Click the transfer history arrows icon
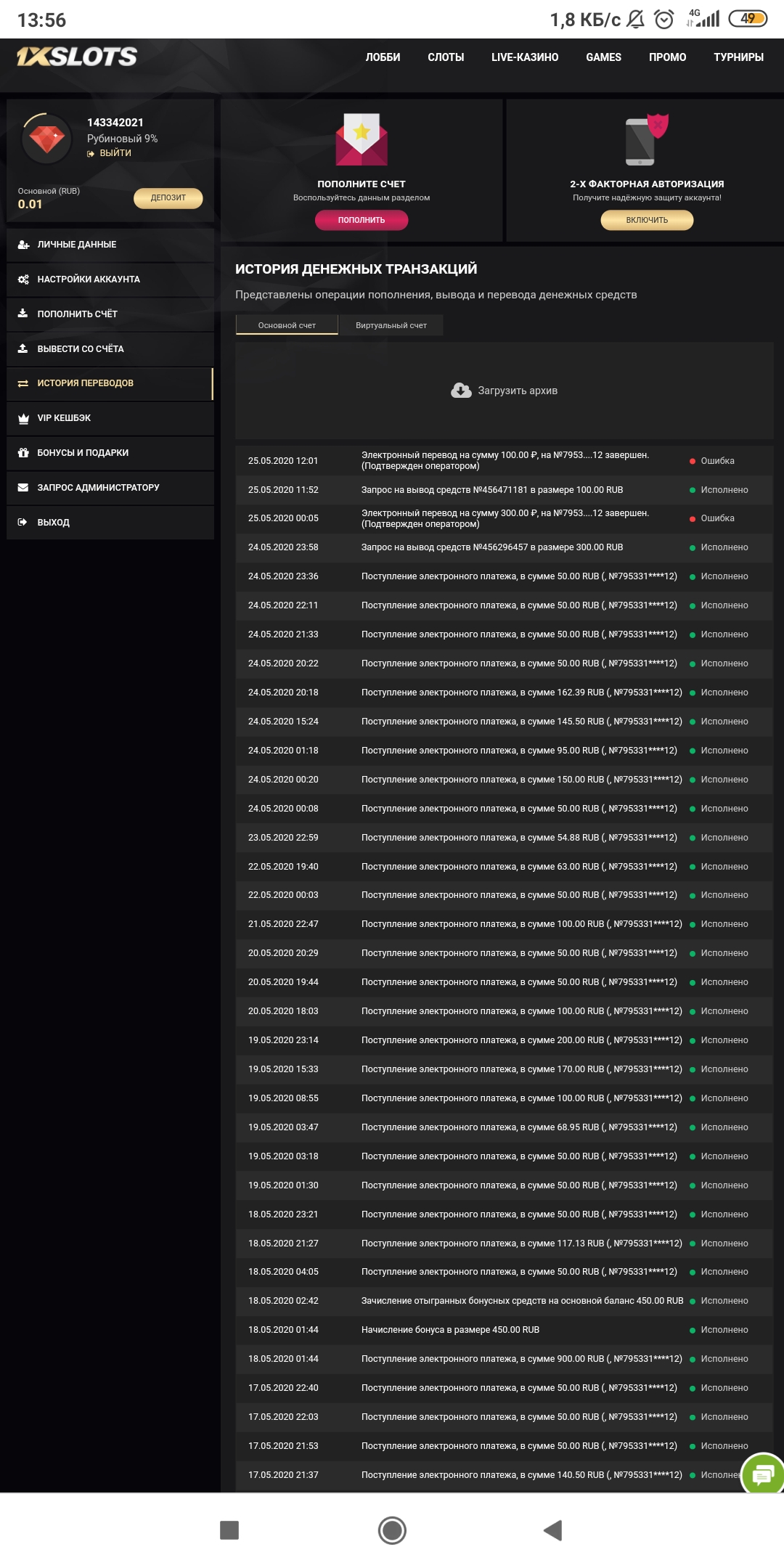The height and width of the screenshot is (1568, 784). pyautogui.click(x=23, y=383)
